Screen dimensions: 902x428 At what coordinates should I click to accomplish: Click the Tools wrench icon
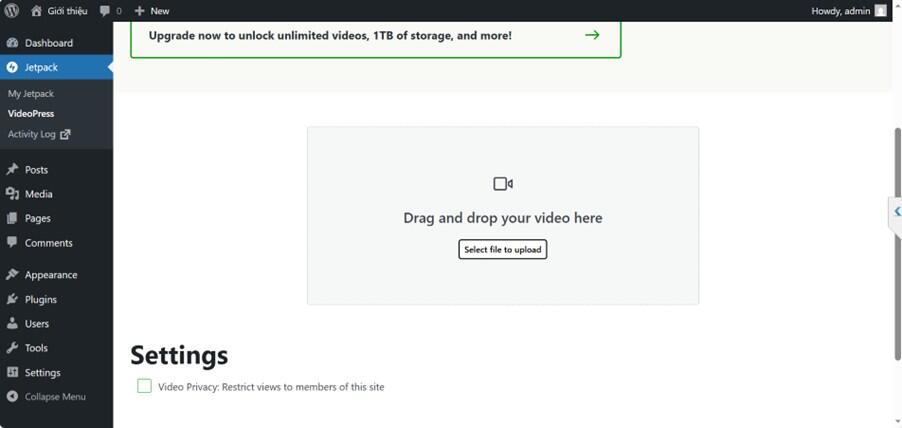12,347
